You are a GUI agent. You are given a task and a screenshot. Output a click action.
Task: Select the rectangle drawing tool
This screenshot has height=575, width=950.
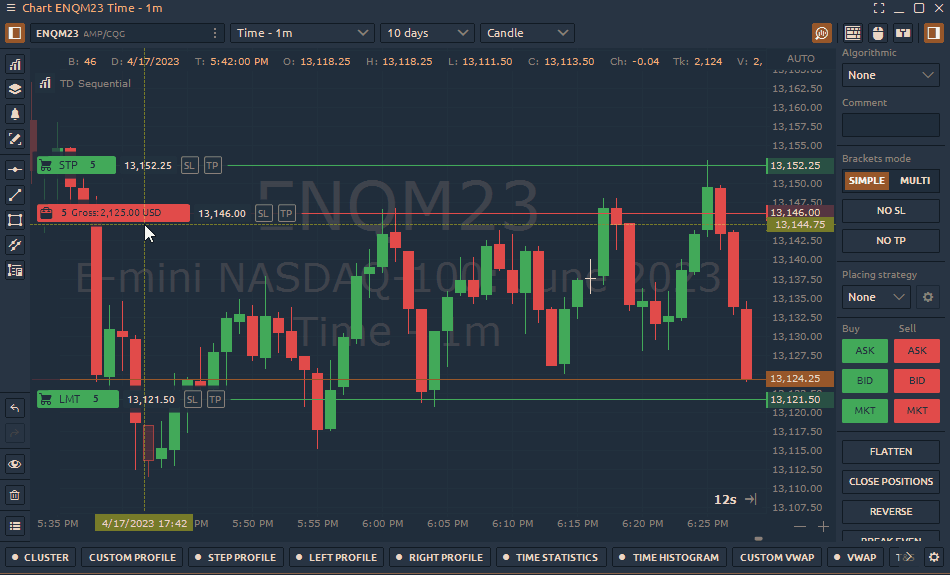15,220
